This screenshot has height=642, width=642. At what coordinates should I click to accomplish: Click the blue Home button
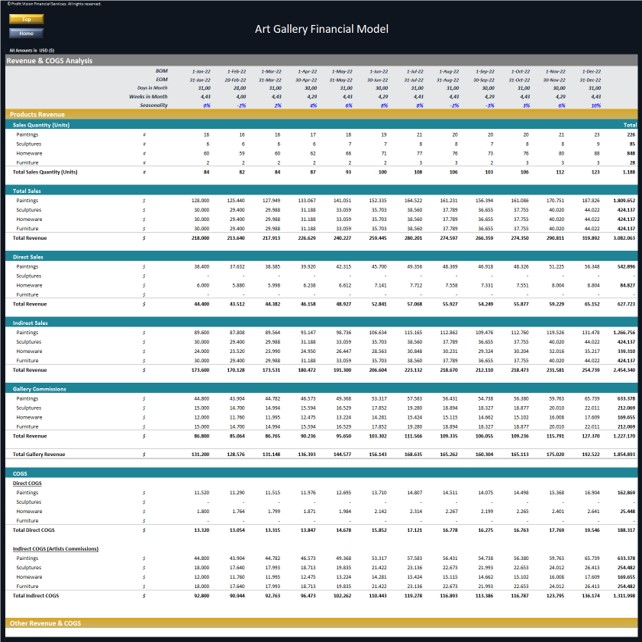pyautogui.click(x=26, y=33)
